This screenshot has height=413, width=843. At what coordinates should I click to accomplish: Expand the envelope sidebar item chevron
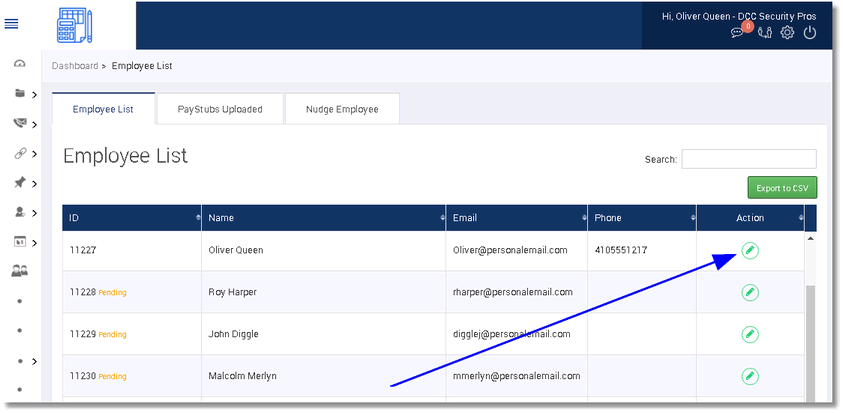[34, 125]
